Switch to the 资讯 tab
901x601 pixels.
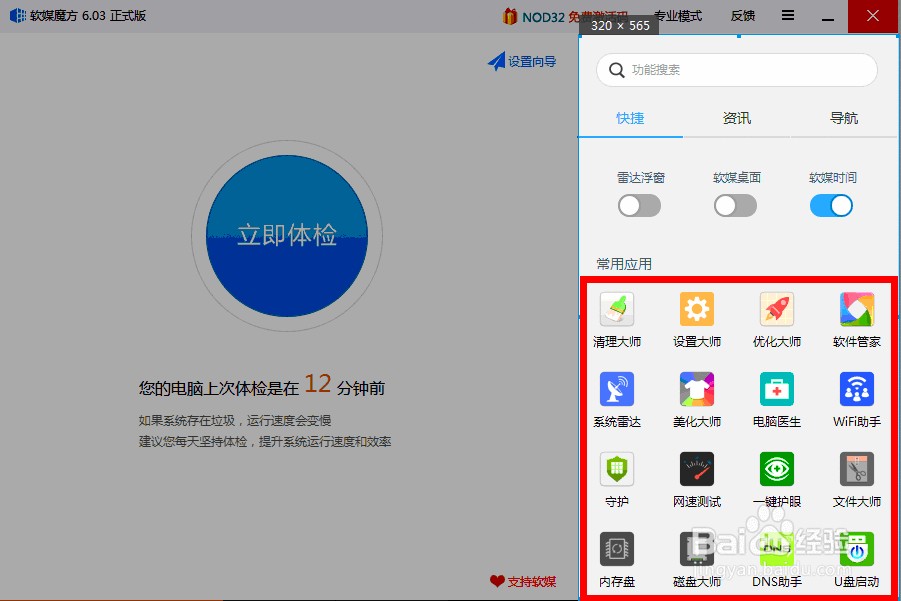(x=737, y=118)
